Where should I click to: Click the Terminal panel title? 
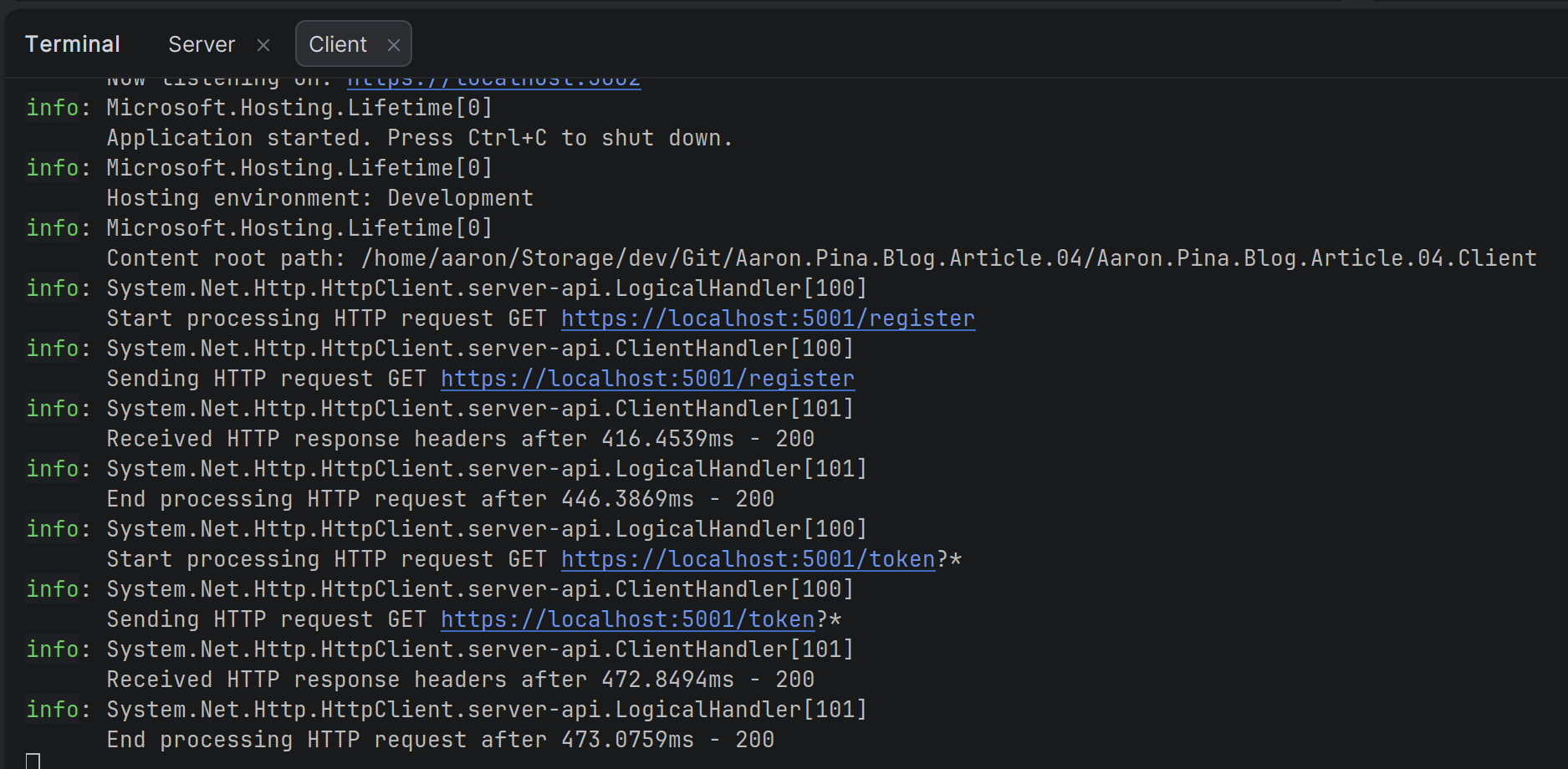(x=73, y=44)
